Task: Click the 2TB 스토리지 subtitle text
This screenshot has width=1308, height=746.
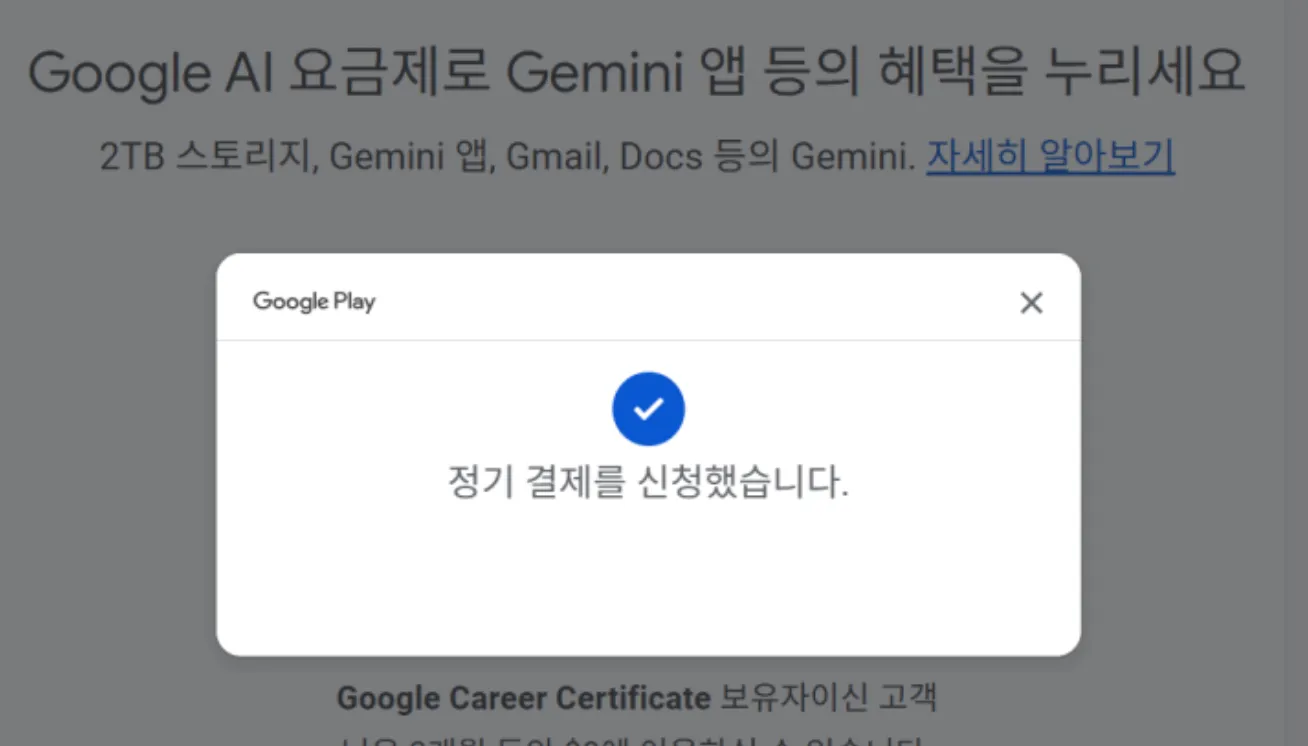Action: (x=200, y=156)
